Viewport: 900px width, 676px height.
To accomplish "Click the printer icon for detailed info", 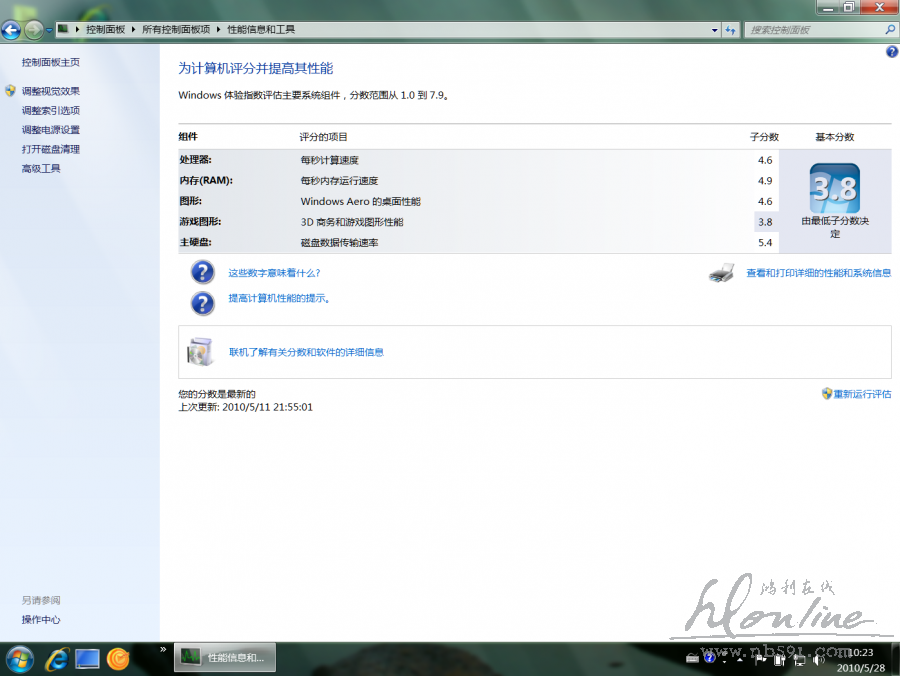I will (722, 272).
